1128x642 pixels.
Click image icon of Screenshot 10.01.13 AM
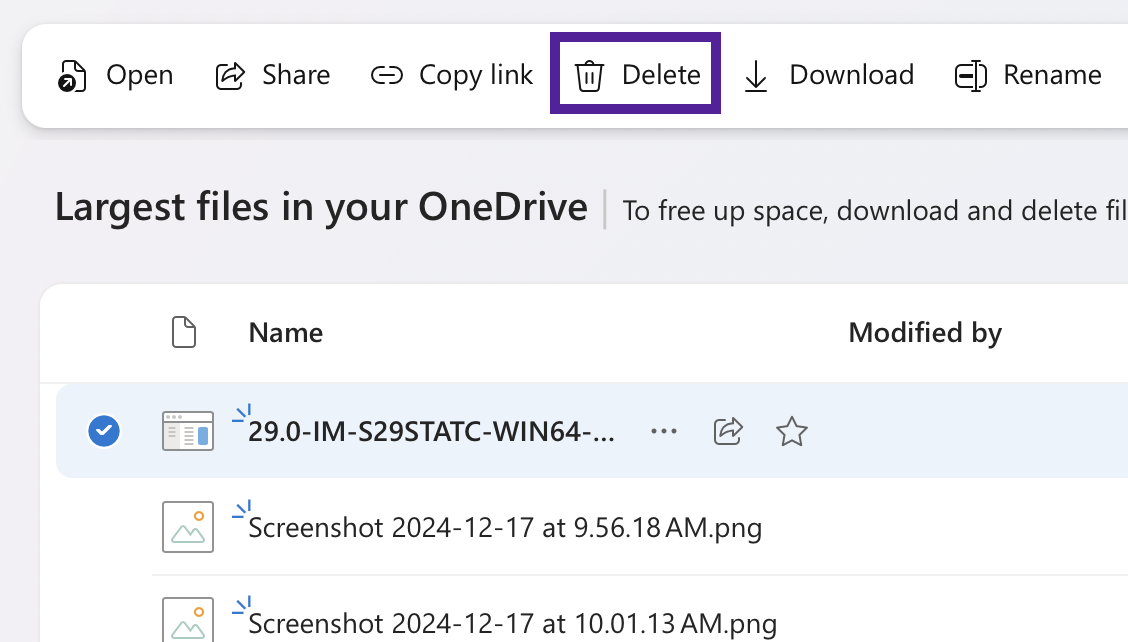click(188, 620)
